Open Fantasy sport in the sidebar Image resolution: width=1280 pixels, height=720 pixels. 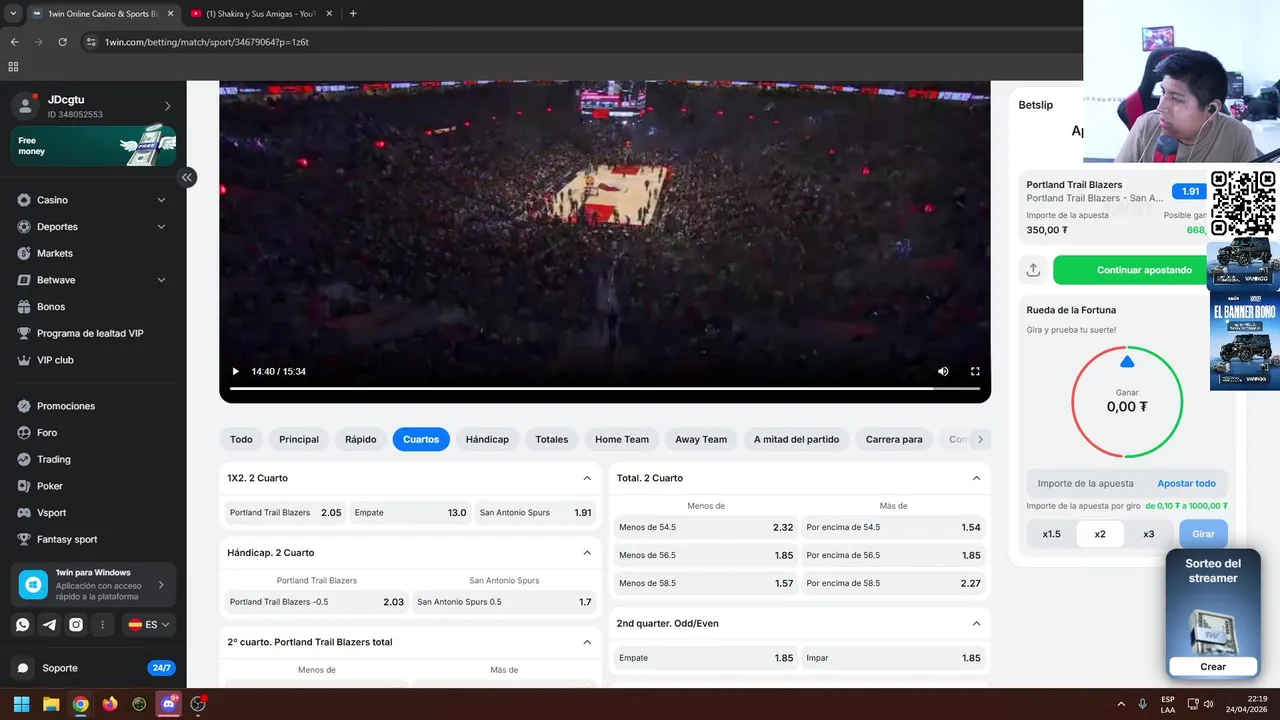[x=67, y=539]
